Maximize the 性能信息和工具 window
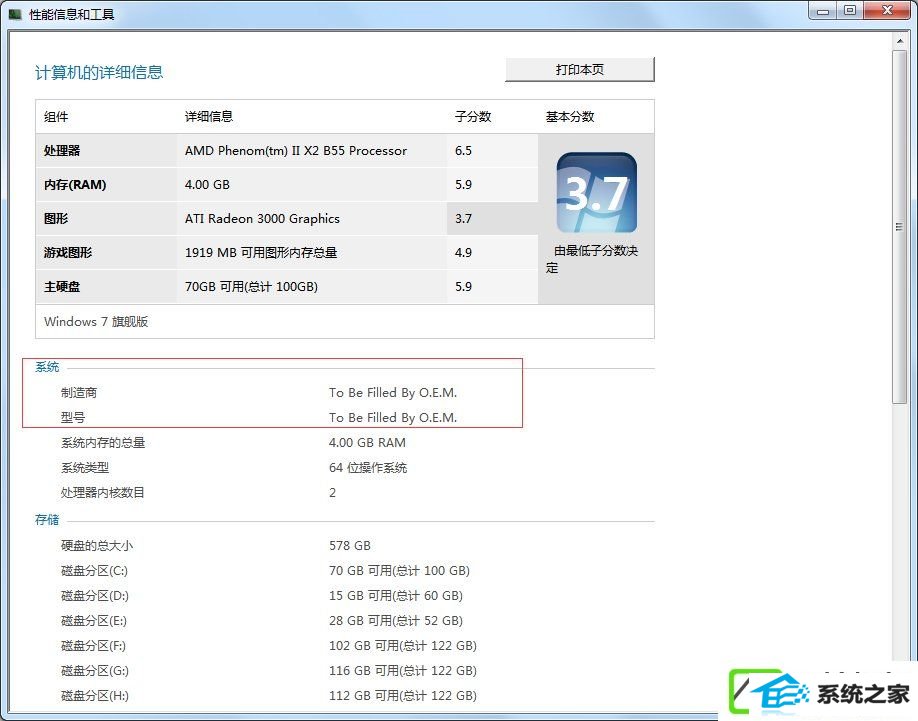This screenshot has width=918, height=721. click(850, 11)
